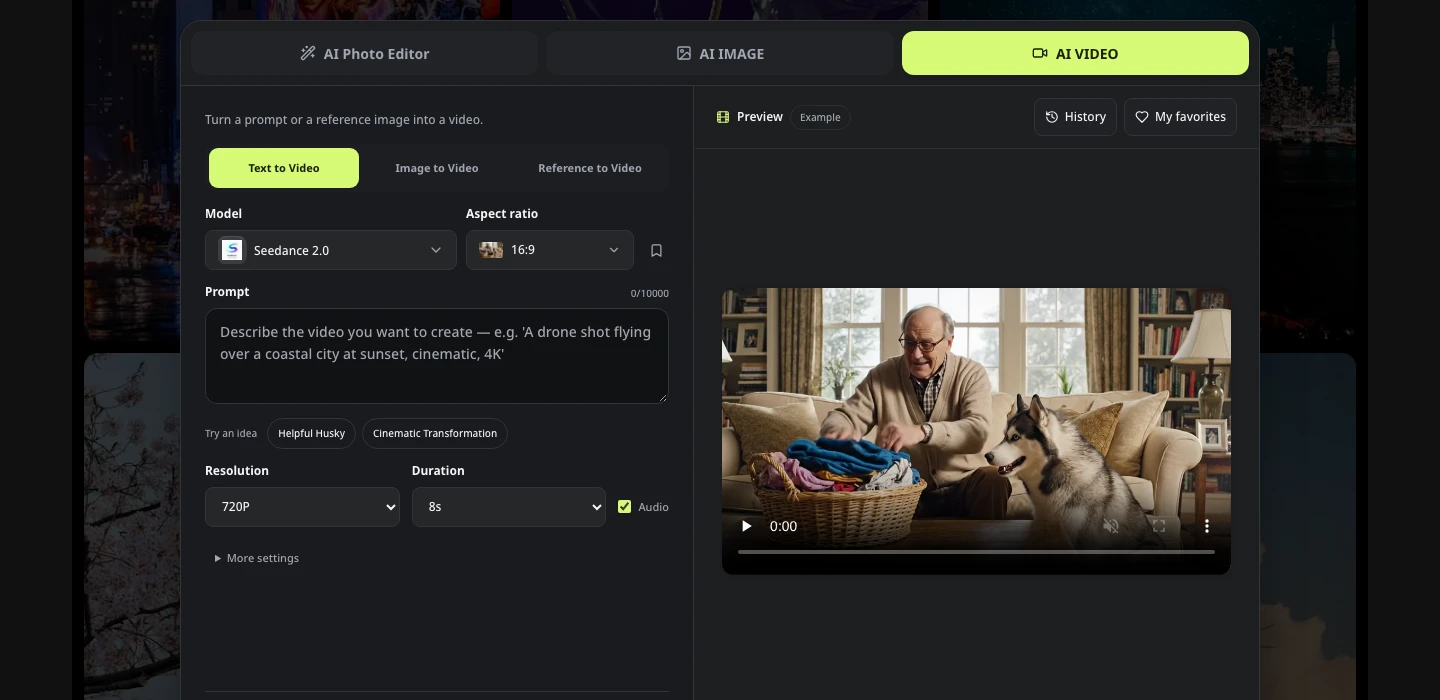Open the Seedance 2.0 model dropdown
This screenshot has height=700, width=1440.
pyautogui.click(x=331, y=250)
